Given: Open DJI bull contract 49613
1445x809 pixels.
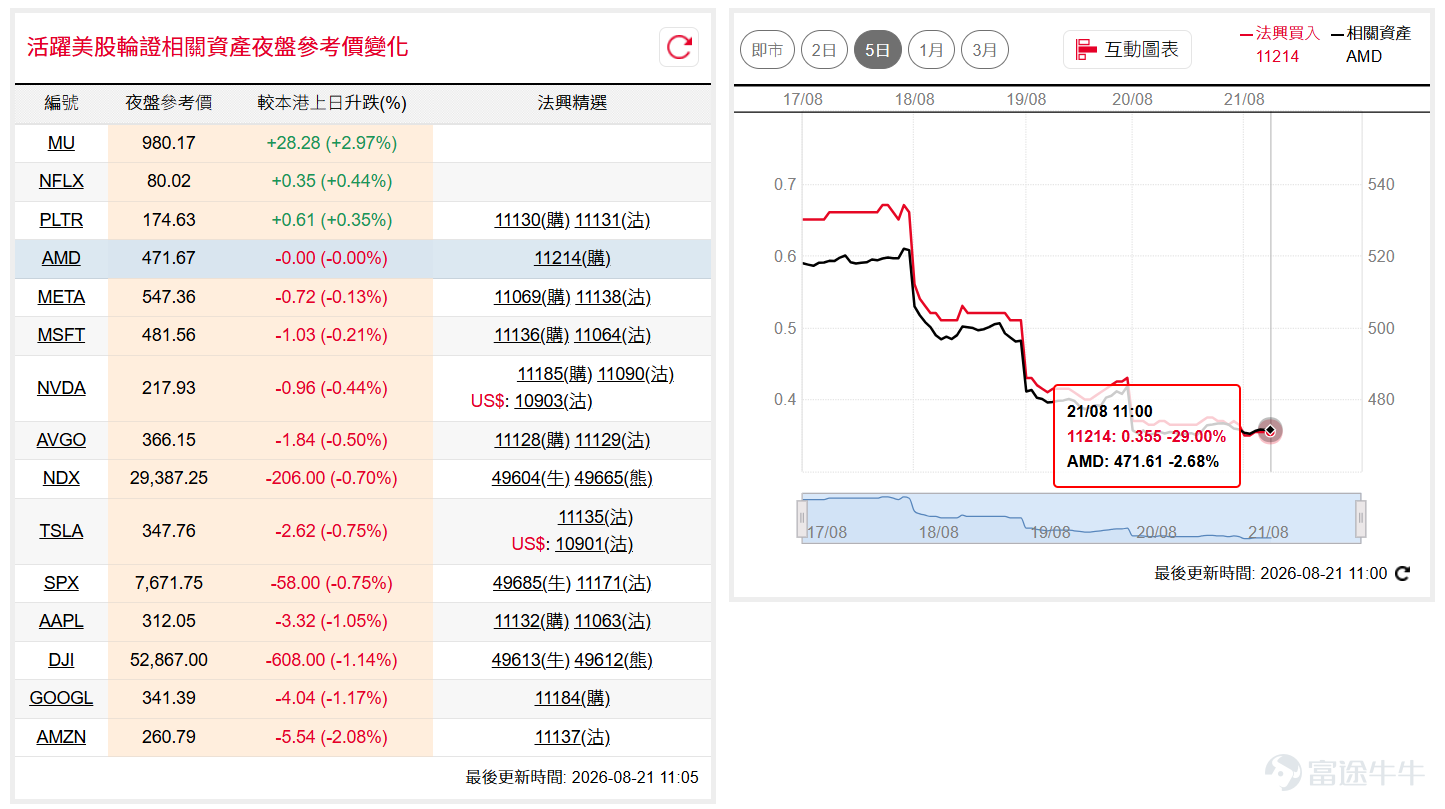Looking at the screenshot, I should click(531, 660).
